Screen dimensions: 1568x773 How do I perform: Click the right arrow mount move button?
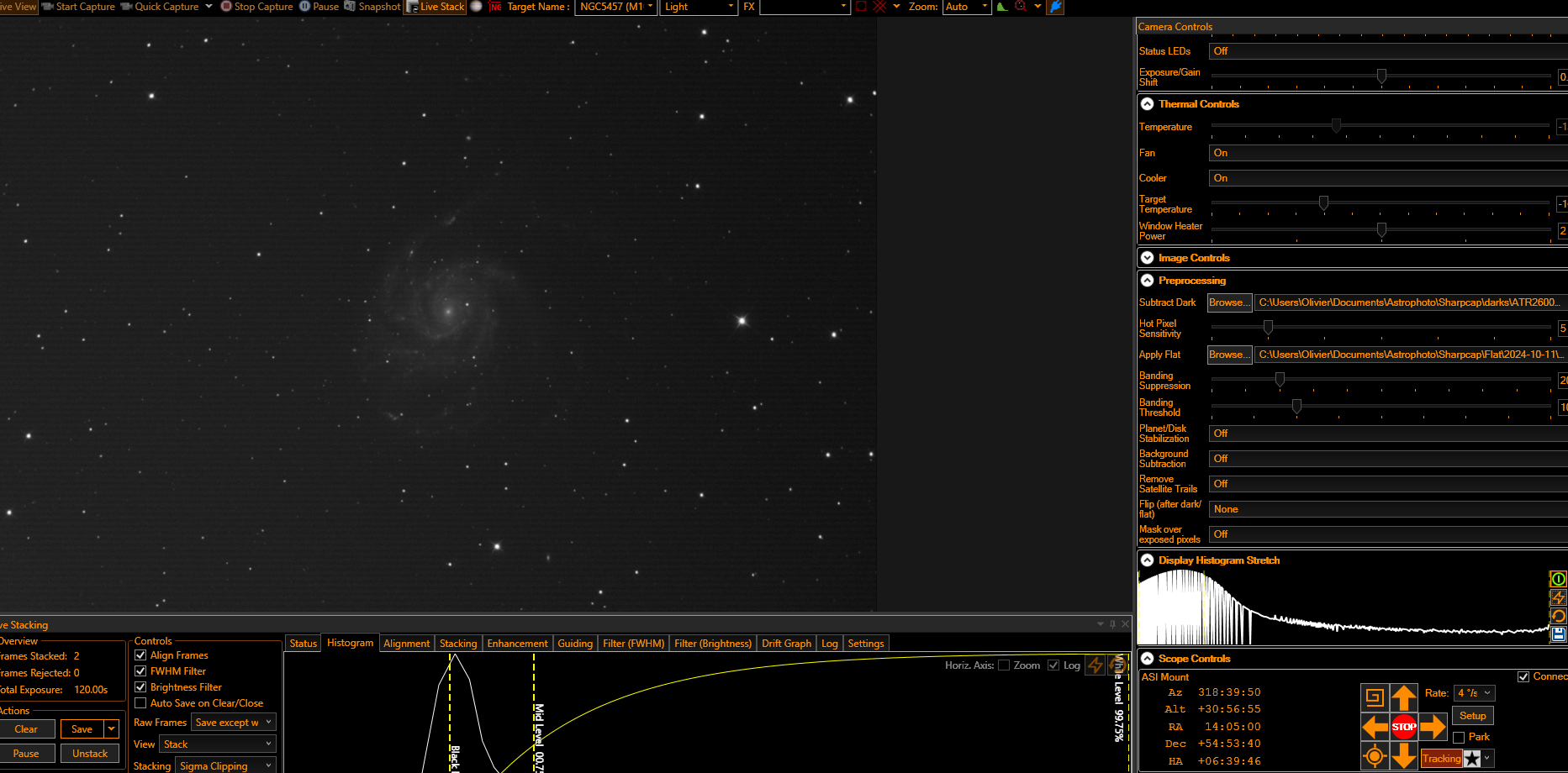[1433, 727]
